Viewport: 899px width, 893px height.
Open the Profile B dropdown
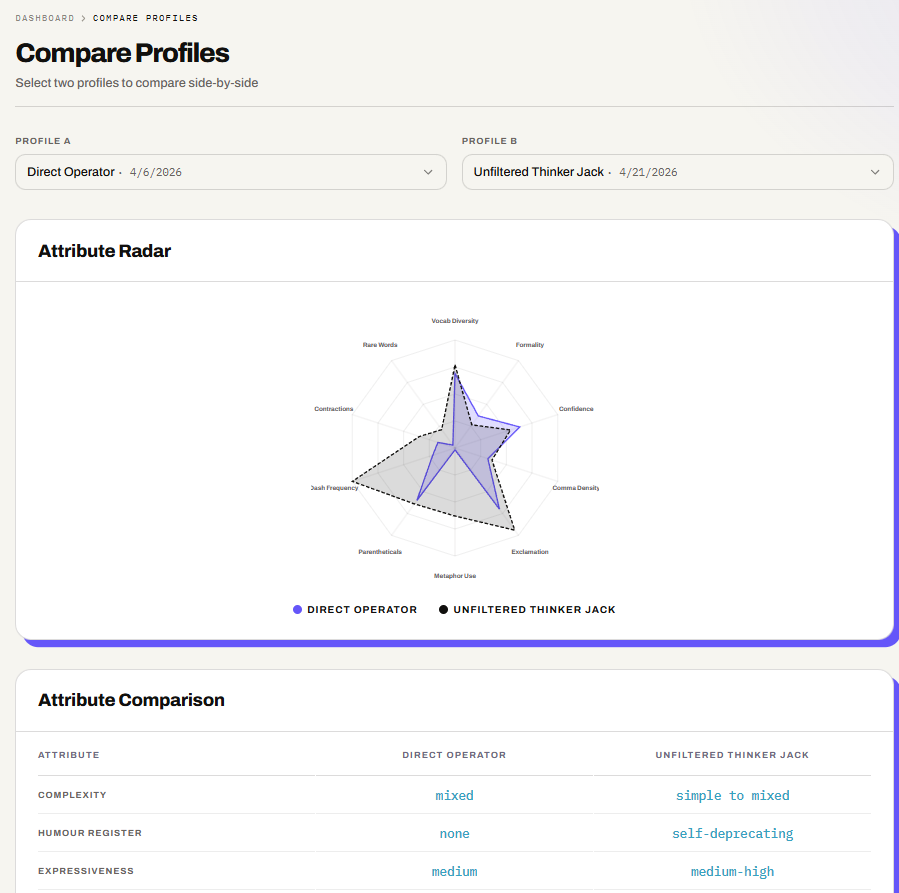(x=677, y=172)
